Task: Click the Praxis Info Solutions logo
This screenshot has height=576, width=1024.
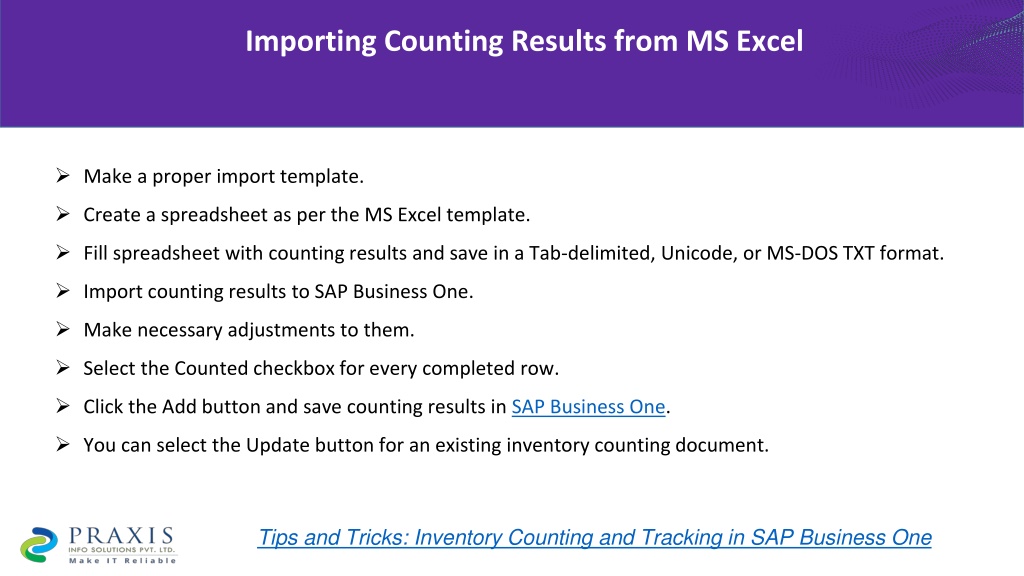Action: 98,545
